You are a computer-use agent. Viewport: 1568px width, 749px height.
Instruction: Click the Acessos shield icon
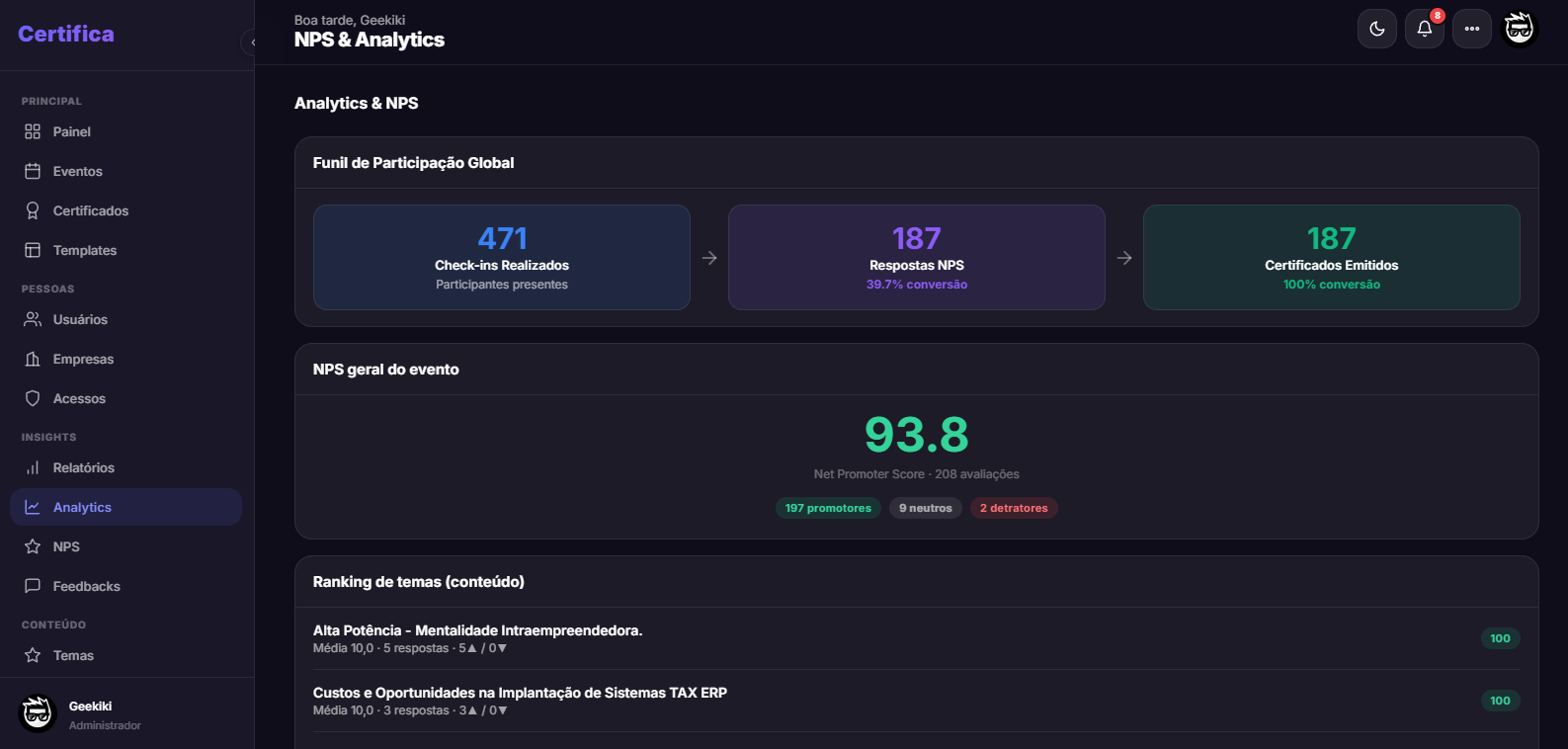(x=33, y=398)
